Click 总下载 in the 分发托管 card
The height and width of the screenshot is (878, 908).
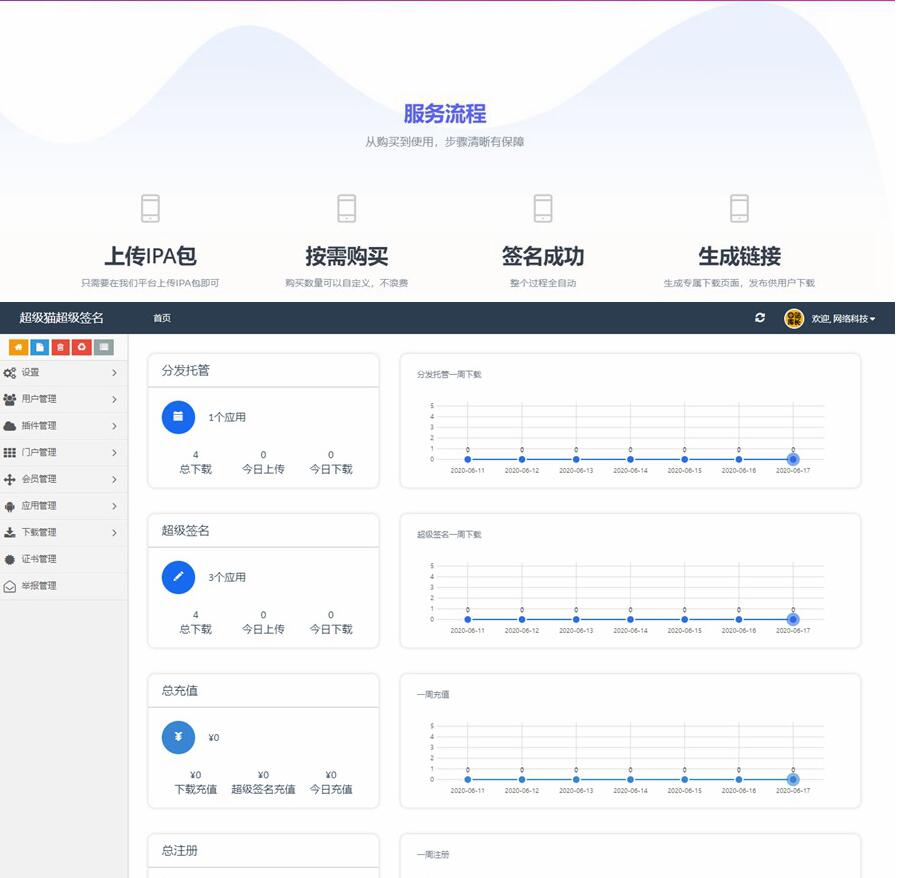[196, 469]
